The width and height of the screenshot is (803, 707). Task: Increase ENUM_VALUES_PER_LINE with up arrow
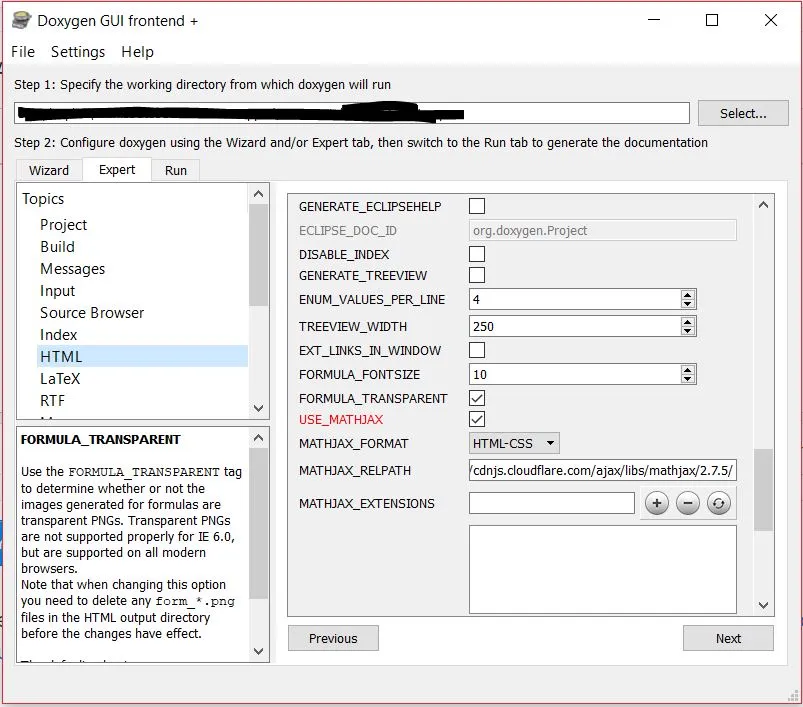[x=687, y=295]
